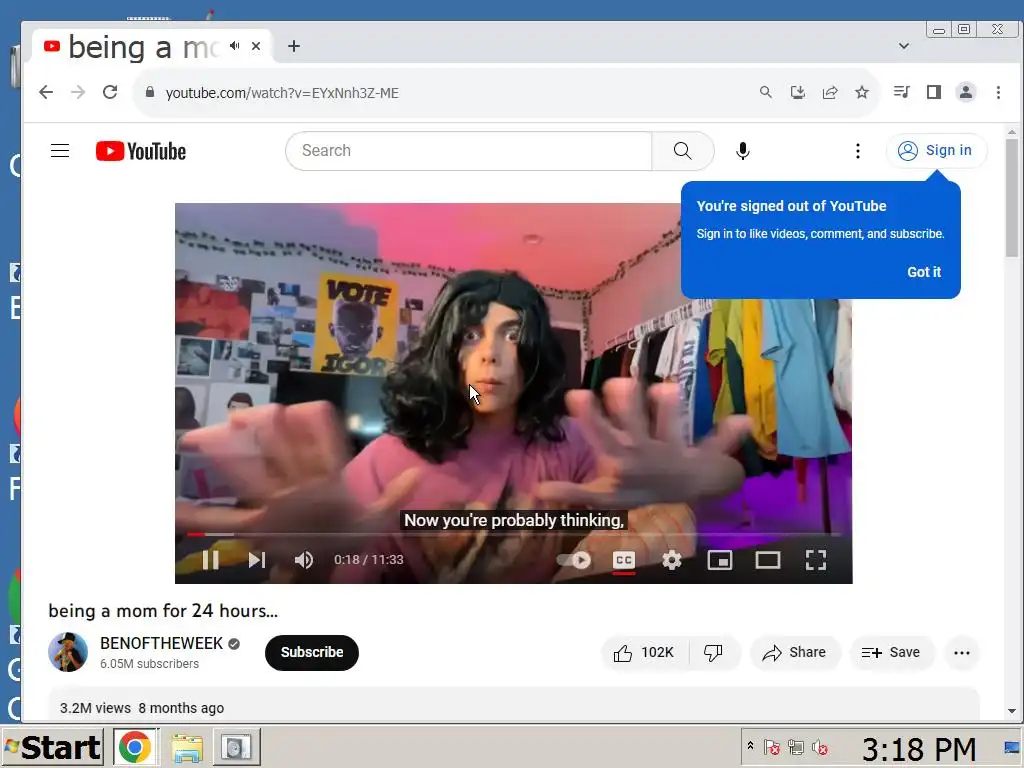Mute the video volume speaker icon

pos(304,560)
